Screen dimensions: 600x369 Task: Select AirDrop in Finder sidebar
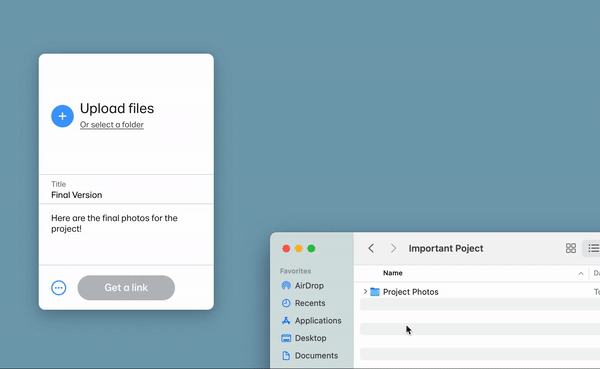coord(303,286)
